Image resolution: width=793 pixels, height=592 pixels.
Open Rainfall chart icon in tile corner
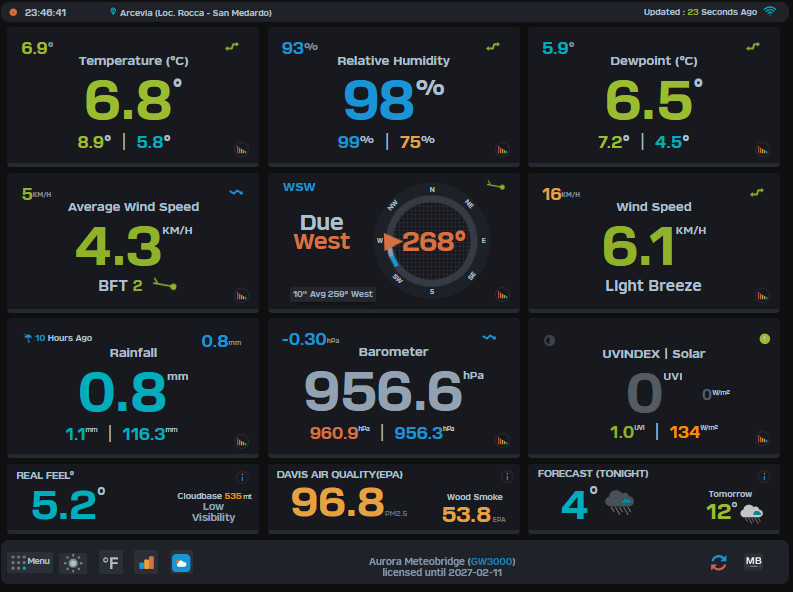coord(241,440)
